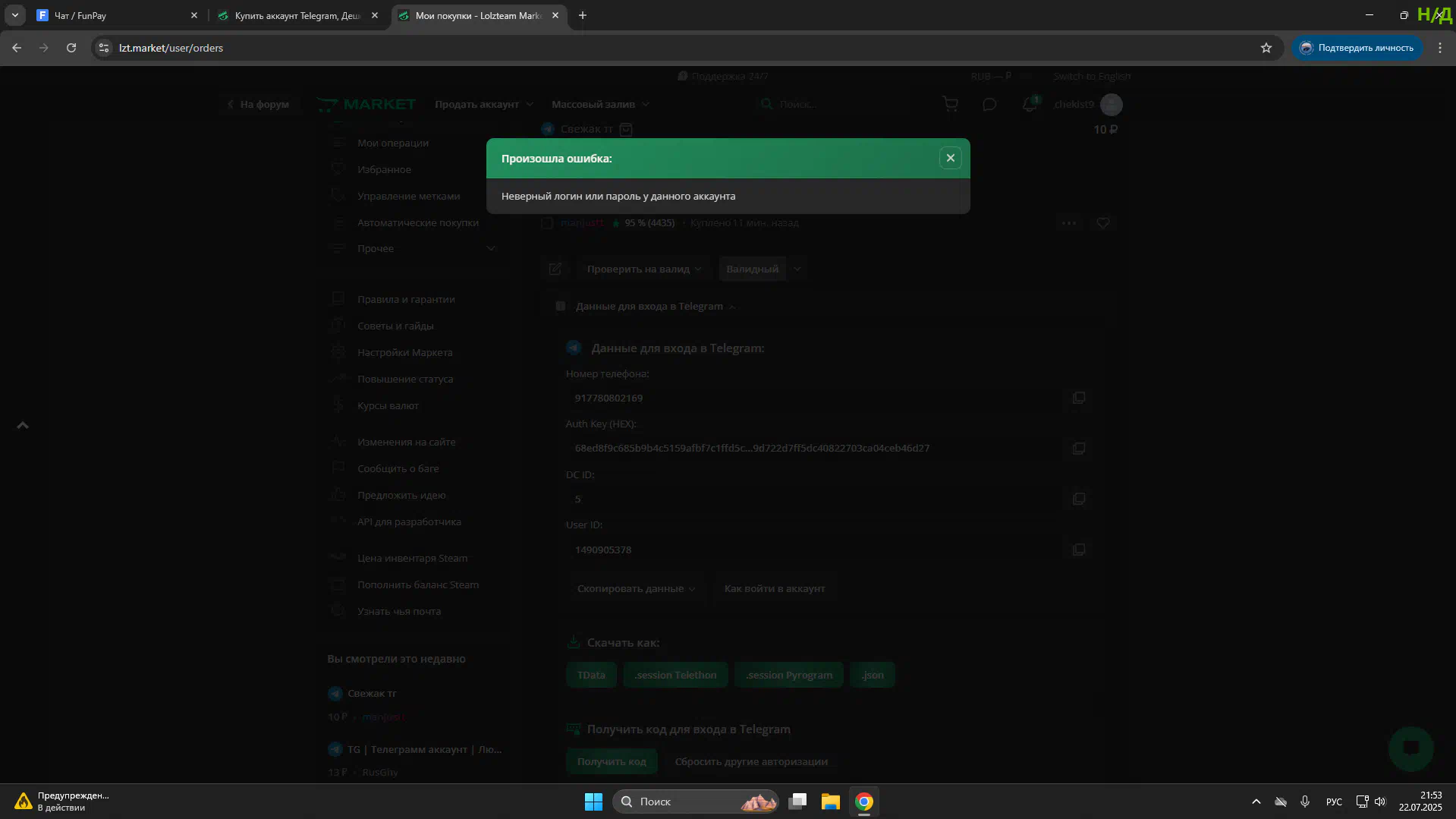Click the browser address bar URL
The width and height of the screenshot is (1456, 819).
click(x=171, y=48)
